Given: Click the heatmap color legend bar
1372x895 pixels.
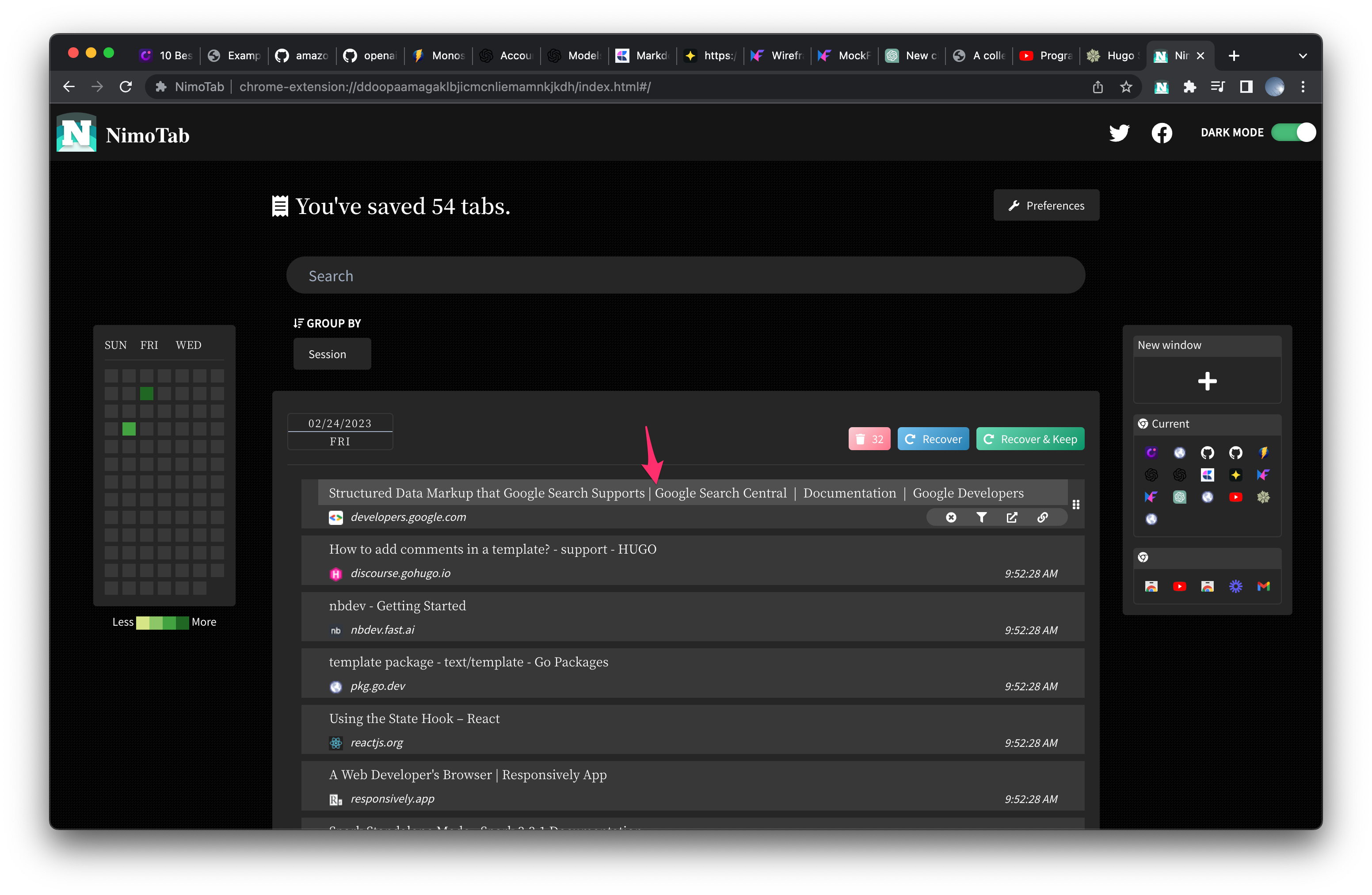Looking at the screenshot, I should pyautogui.click(x=162, y=623).
